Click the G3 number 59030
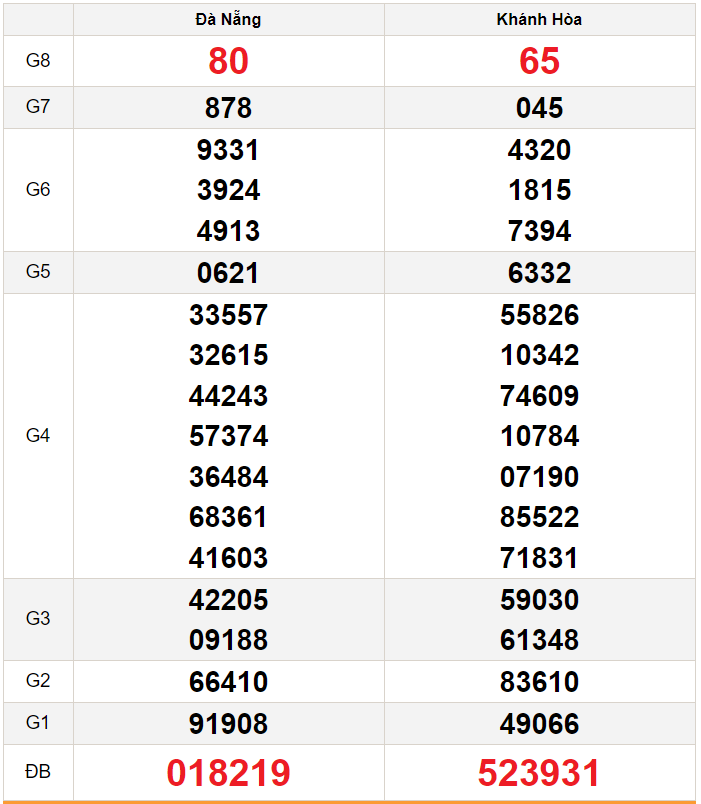This screenshot has width=701, height=804. (x=539, y=599)
